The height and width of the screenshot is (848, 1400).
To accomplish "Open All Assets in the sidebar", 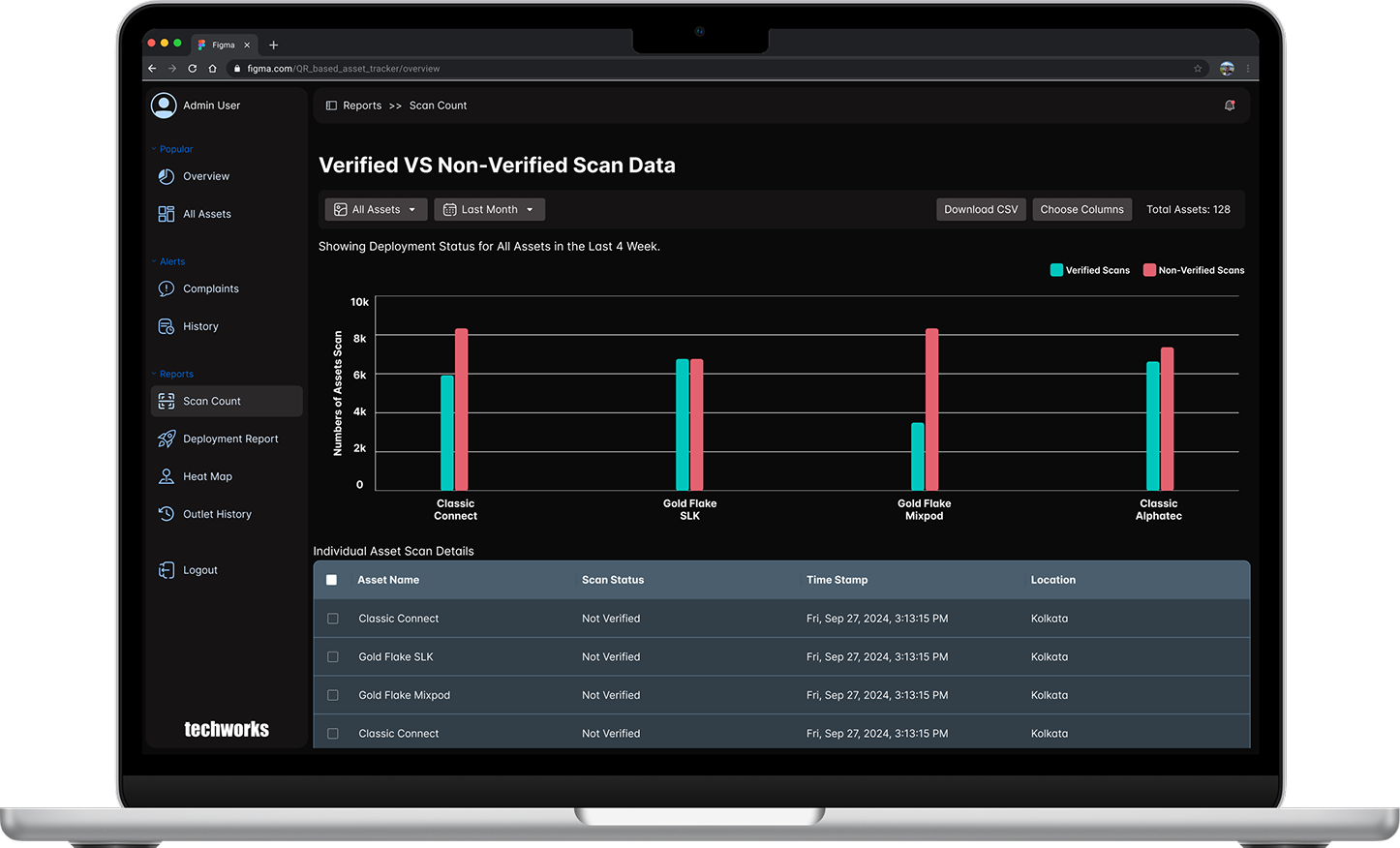I will 207,214.
